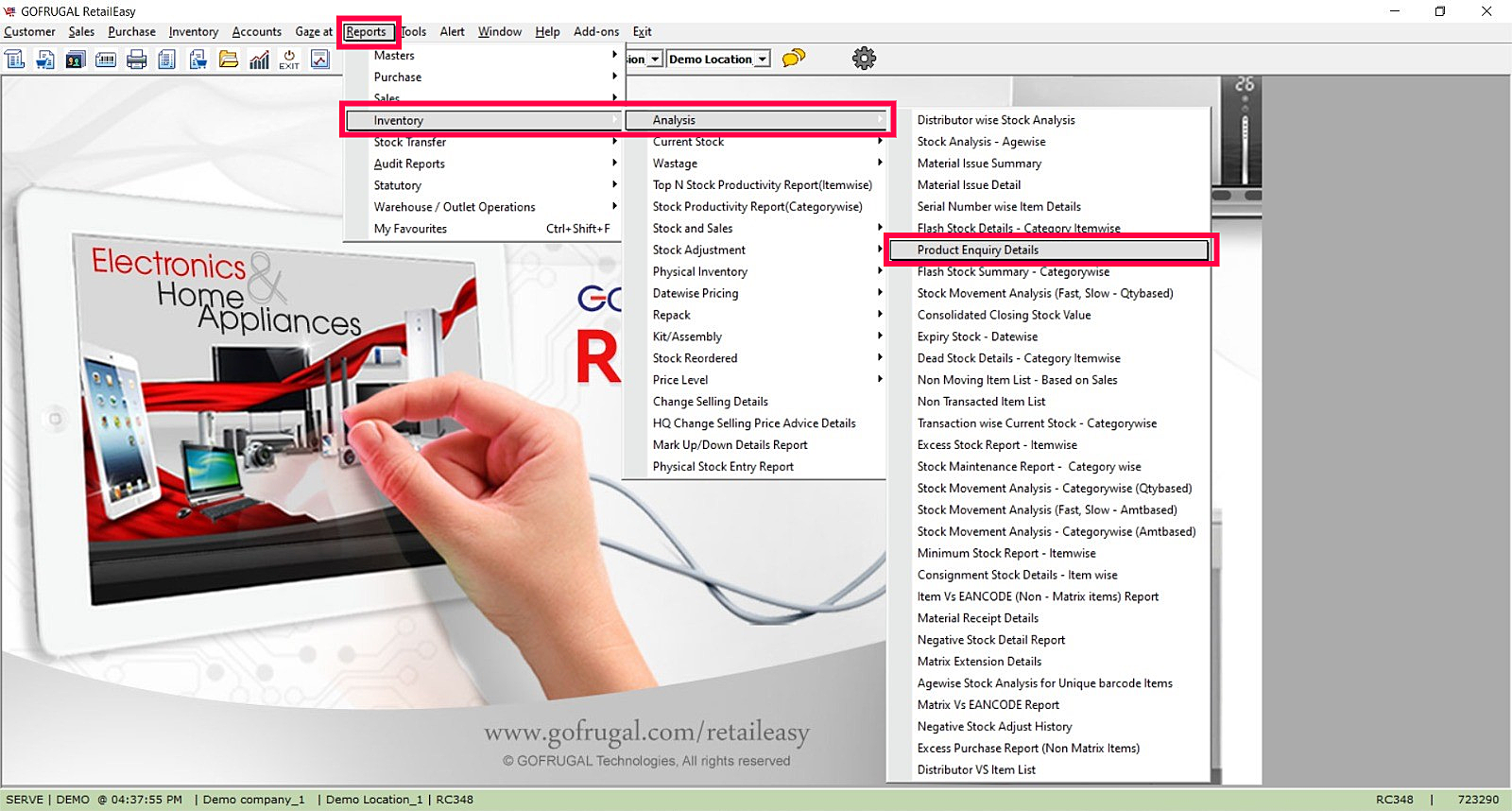This screenshot has width=1512, height=811.
Task: Select Kit/Assembly entry
Action: (x=756, y=337)
